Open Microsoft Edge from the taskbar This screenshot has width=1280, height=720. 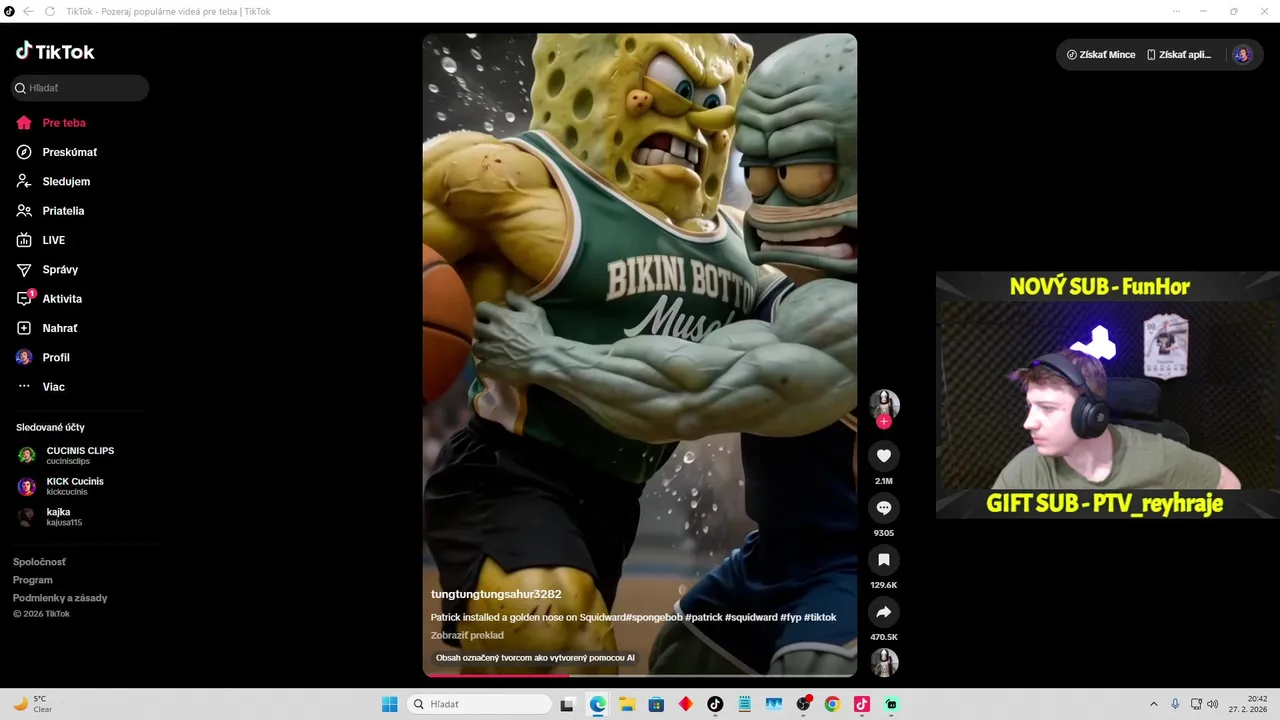coord(598,704)
